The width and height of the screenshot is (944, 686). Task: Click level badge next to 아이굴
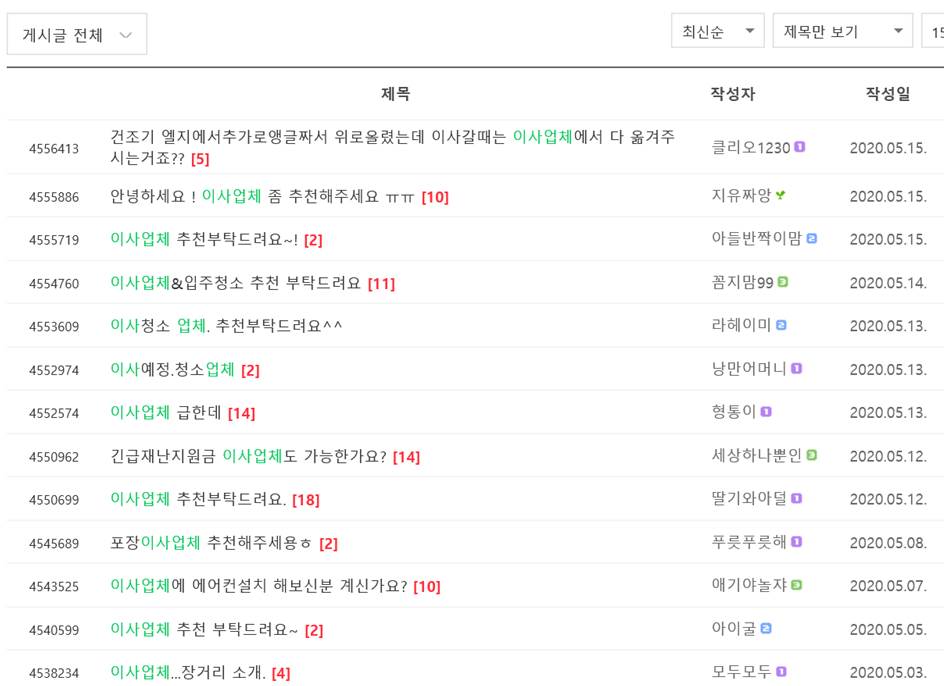(766, 628)
